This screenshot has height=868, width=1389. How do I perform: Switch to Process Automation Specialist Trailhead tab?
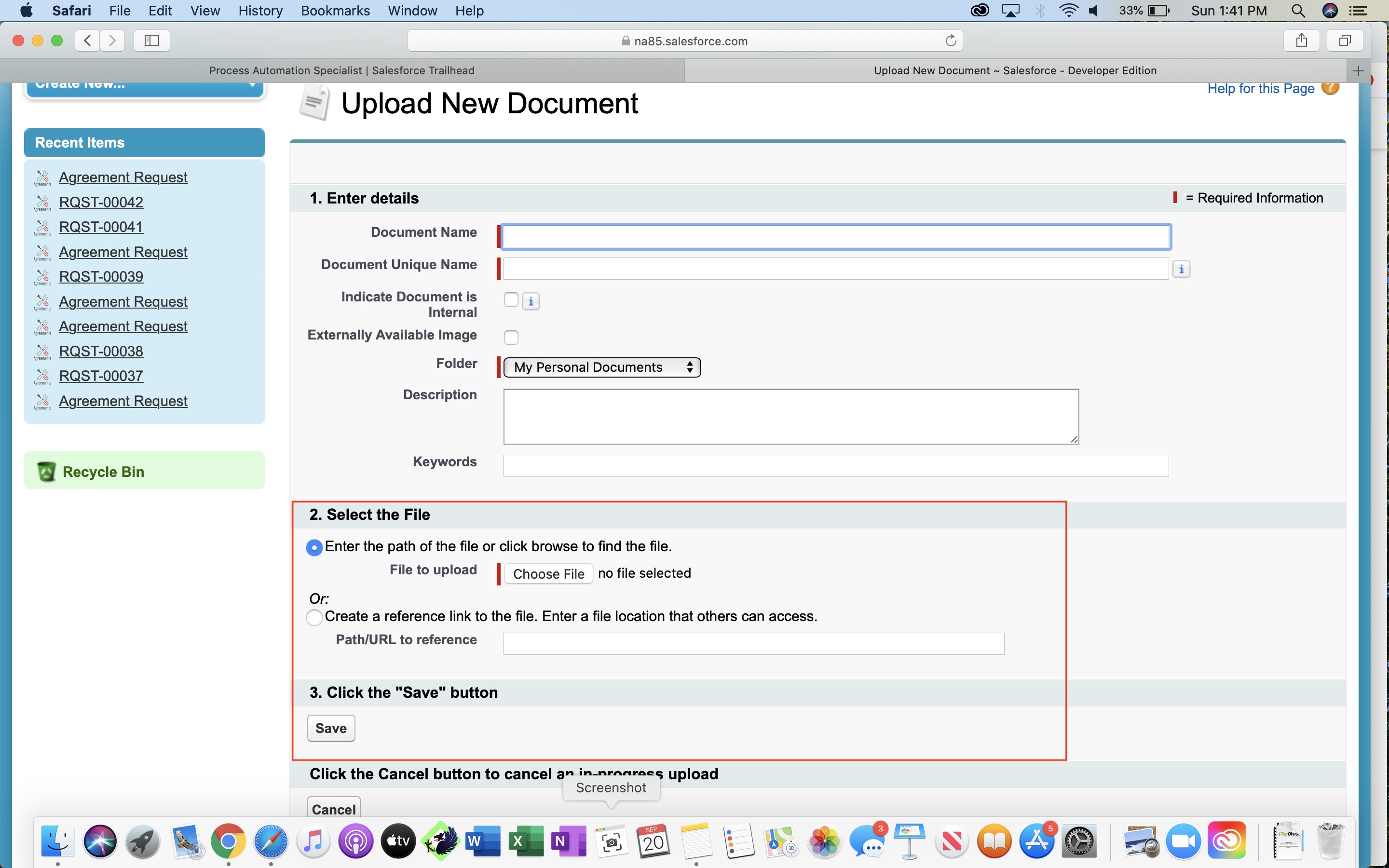tap(341, 70)
